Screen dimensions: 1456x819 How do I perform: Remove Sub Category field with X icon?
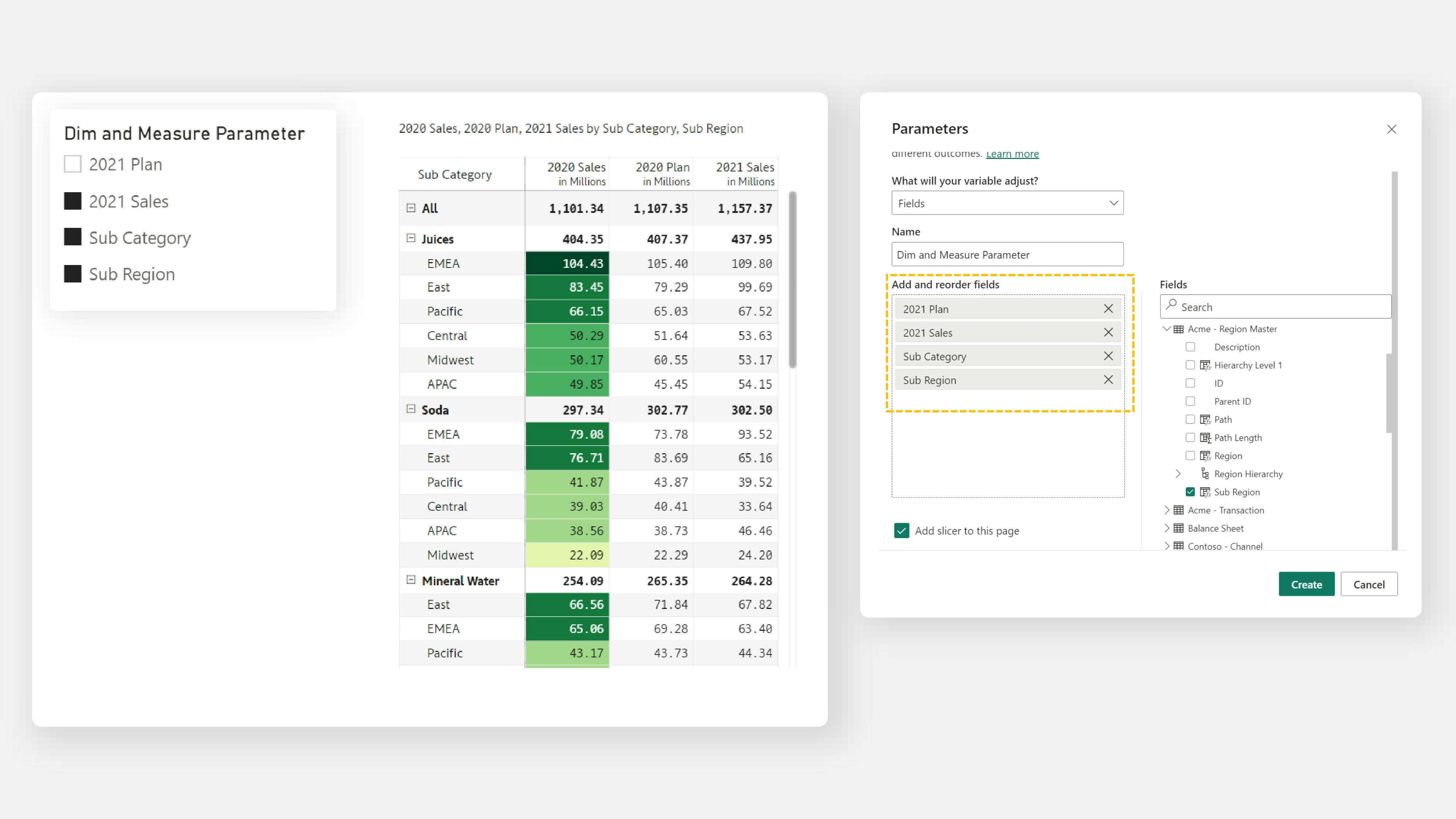pyautogui.click(x=1108, y=356)
